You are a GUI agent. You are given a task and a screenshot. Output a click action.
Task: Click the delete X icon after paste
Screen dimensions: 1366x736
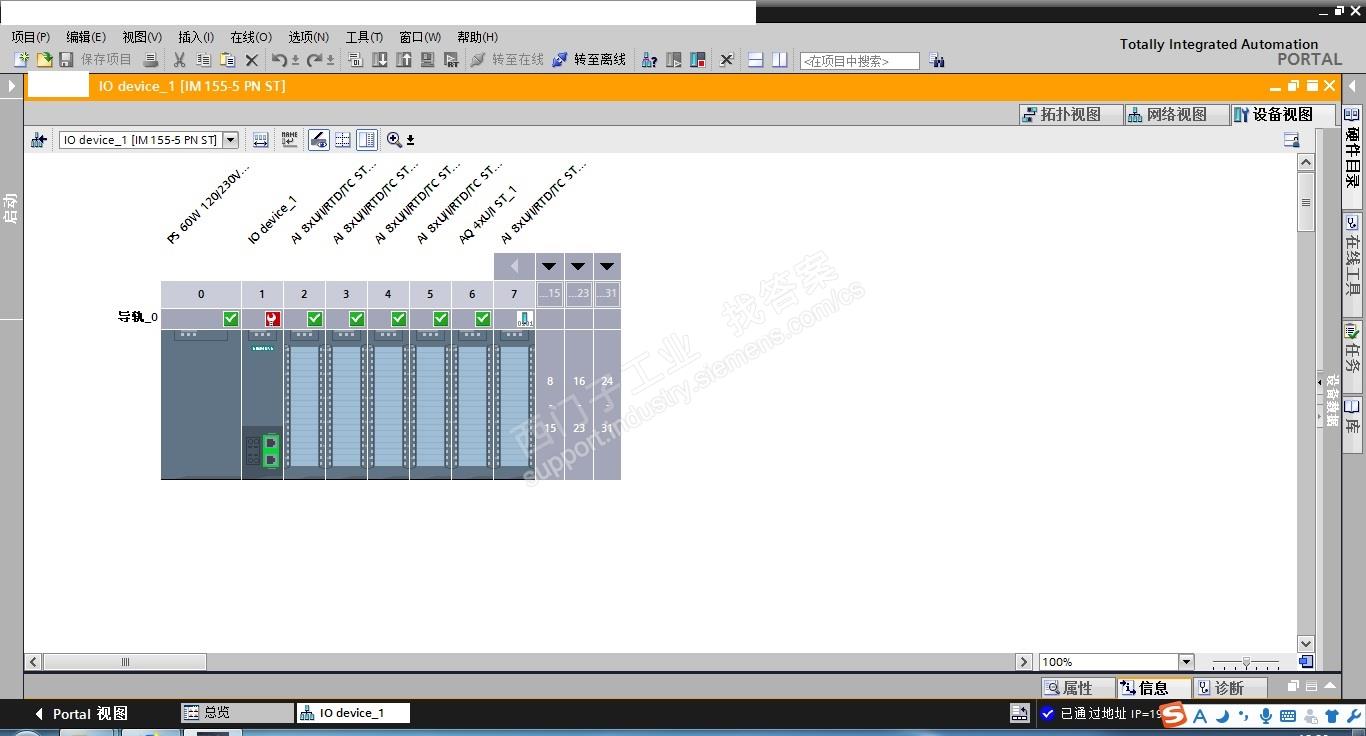pos(252,60)
